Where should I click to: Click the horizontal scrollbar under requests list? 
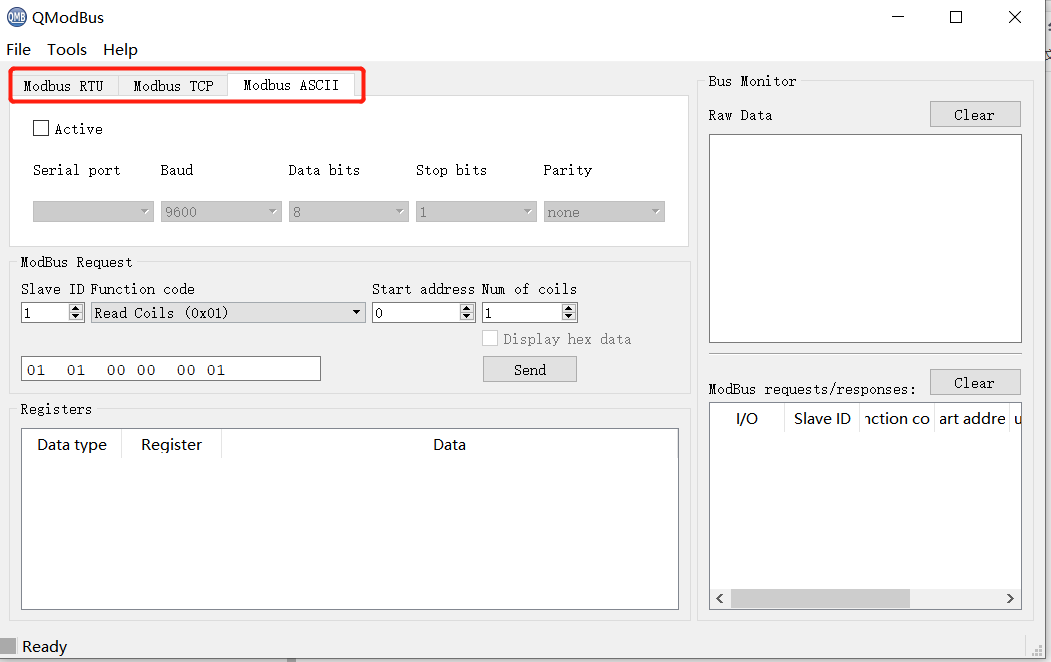[820, 598]
